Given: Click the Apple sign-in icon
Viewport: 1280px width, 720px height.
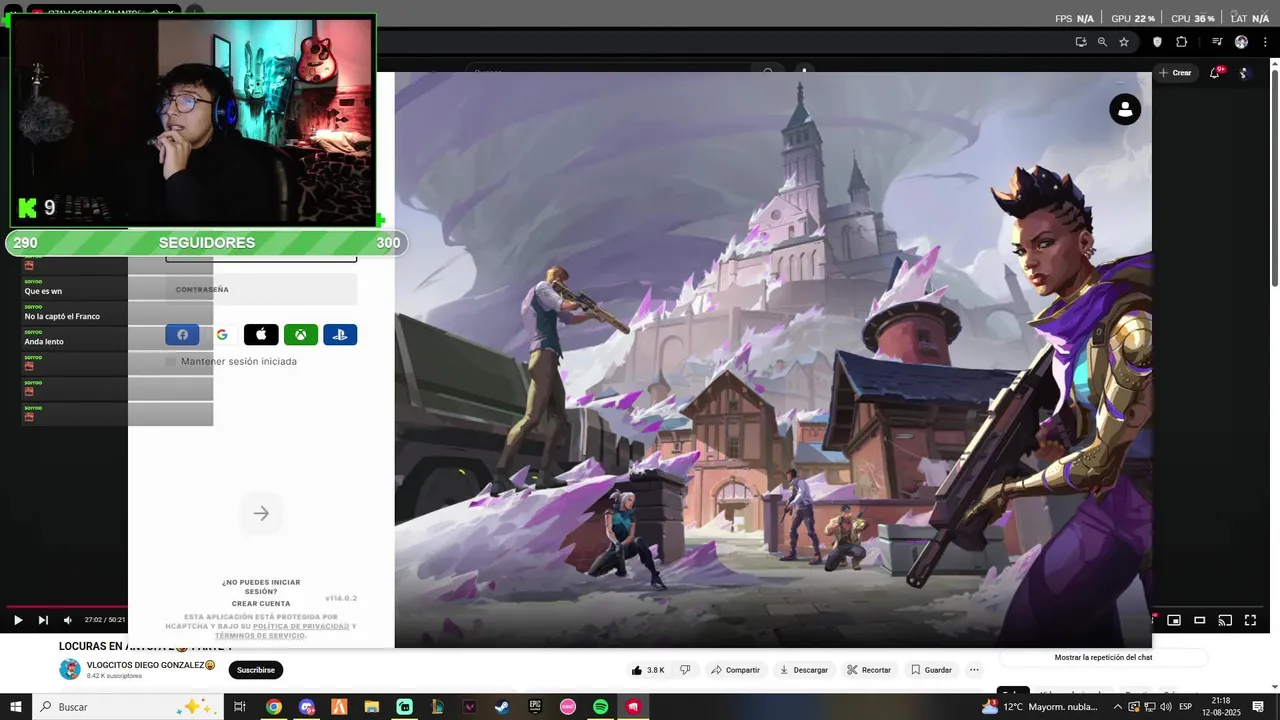Looking at the screenshot, I should (261, 335).
